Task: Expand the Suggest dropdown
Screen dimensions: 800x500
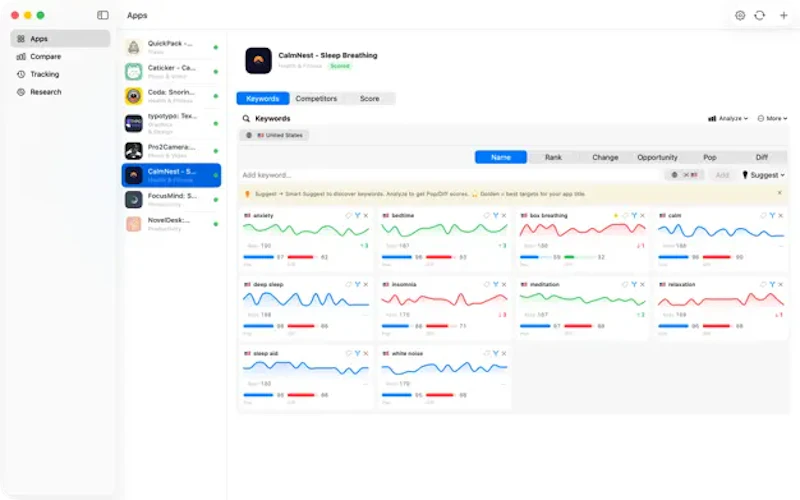Action: [763, 175]
